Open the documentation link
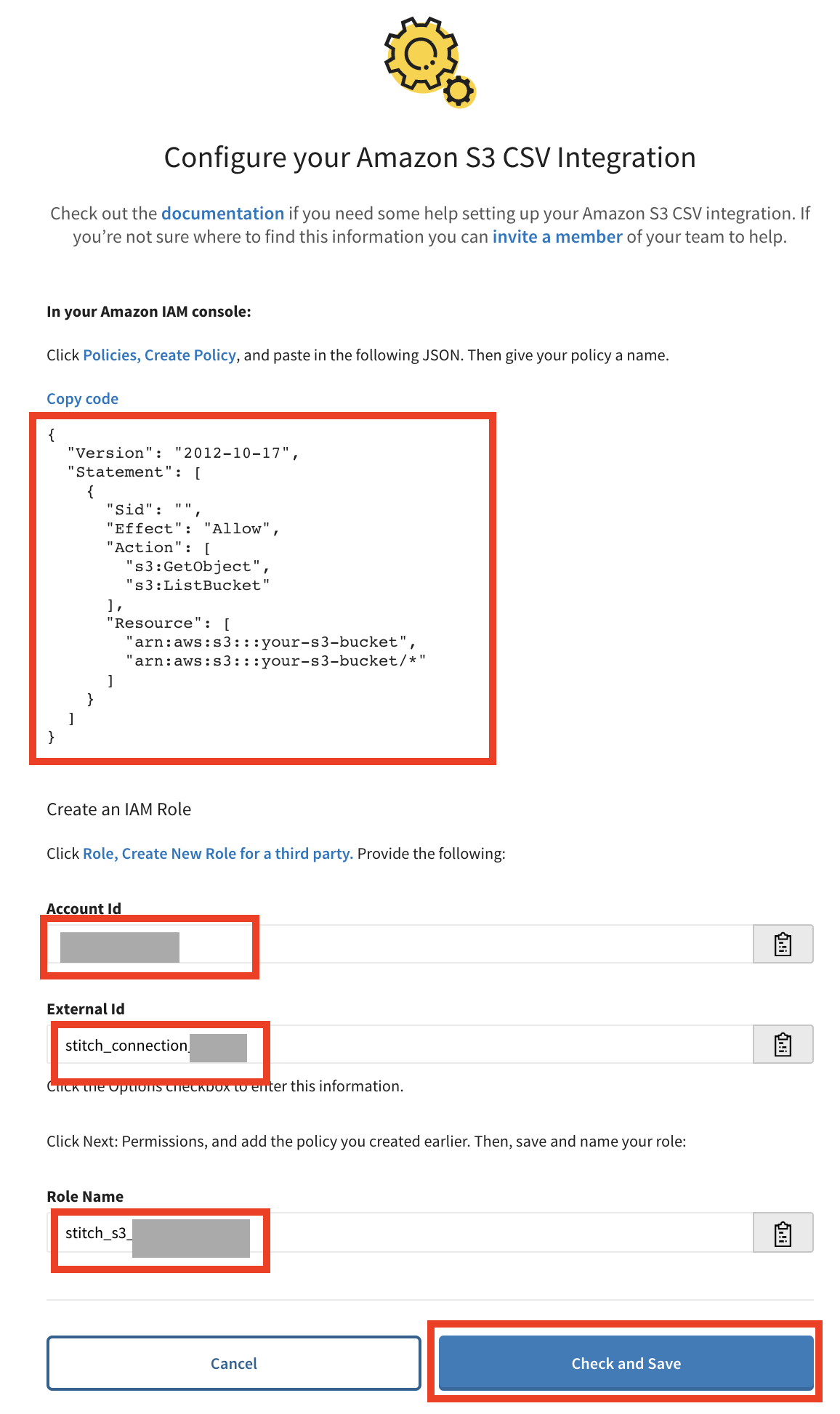This screenshot has width=840, height=1414. click(x=222, y=214)
